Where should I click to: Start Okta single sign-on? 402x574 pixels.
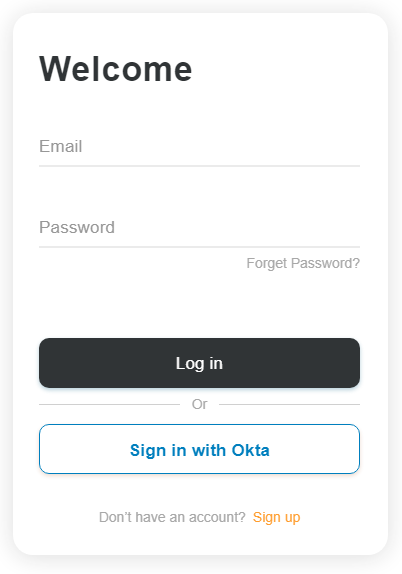coord(200,449)
